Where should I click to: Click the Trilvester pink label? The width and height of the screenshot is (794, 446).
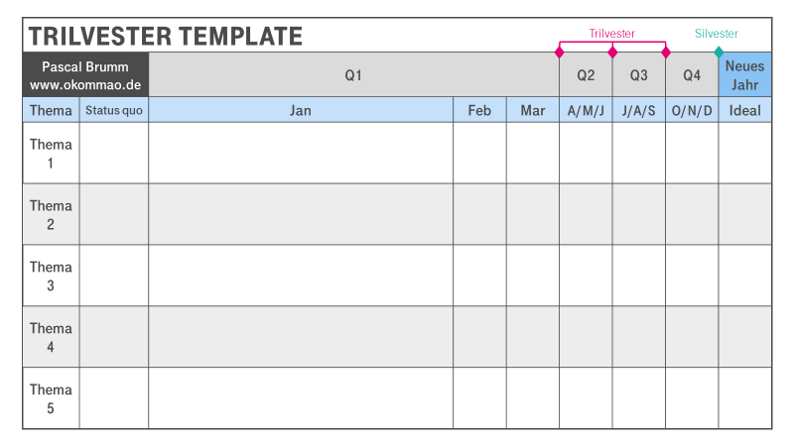[x=612, y=34]
